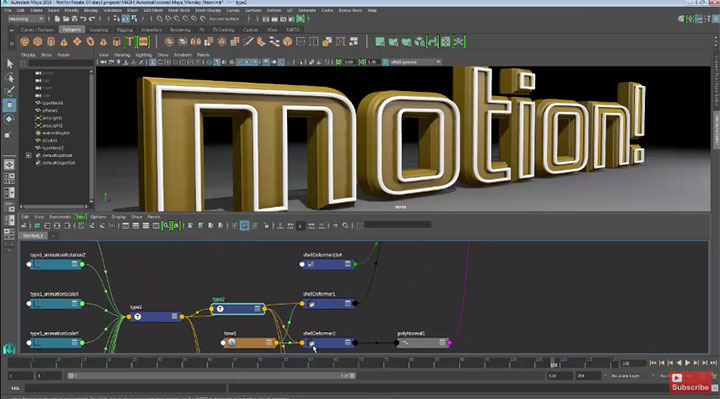Viewport: 720px width, 399px height.
Task: Click the New Scene icon
Action: (57, 19)
